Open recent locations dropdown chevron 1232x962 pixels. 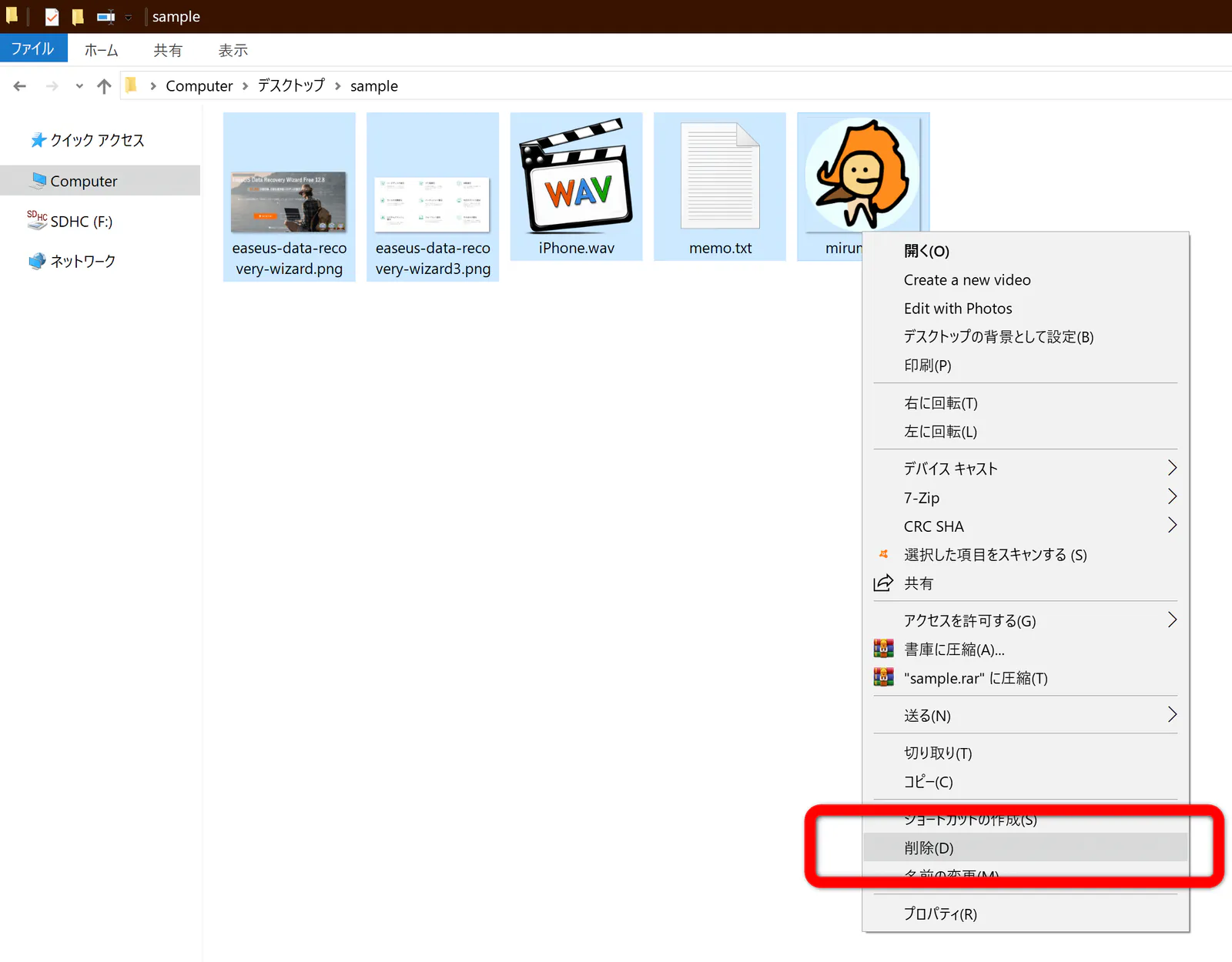pyautogui.click(x=79, y=86)
